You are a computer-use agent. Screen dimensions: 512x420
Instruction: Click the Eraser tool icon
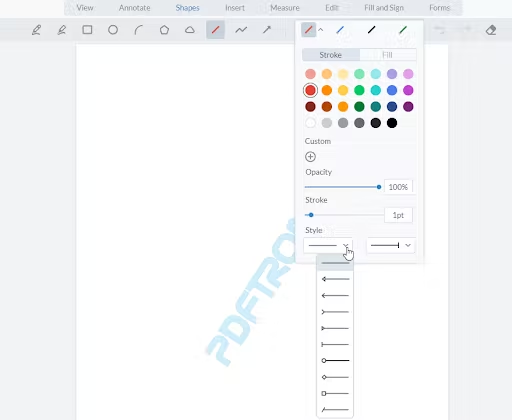click(x=491, y=30)
